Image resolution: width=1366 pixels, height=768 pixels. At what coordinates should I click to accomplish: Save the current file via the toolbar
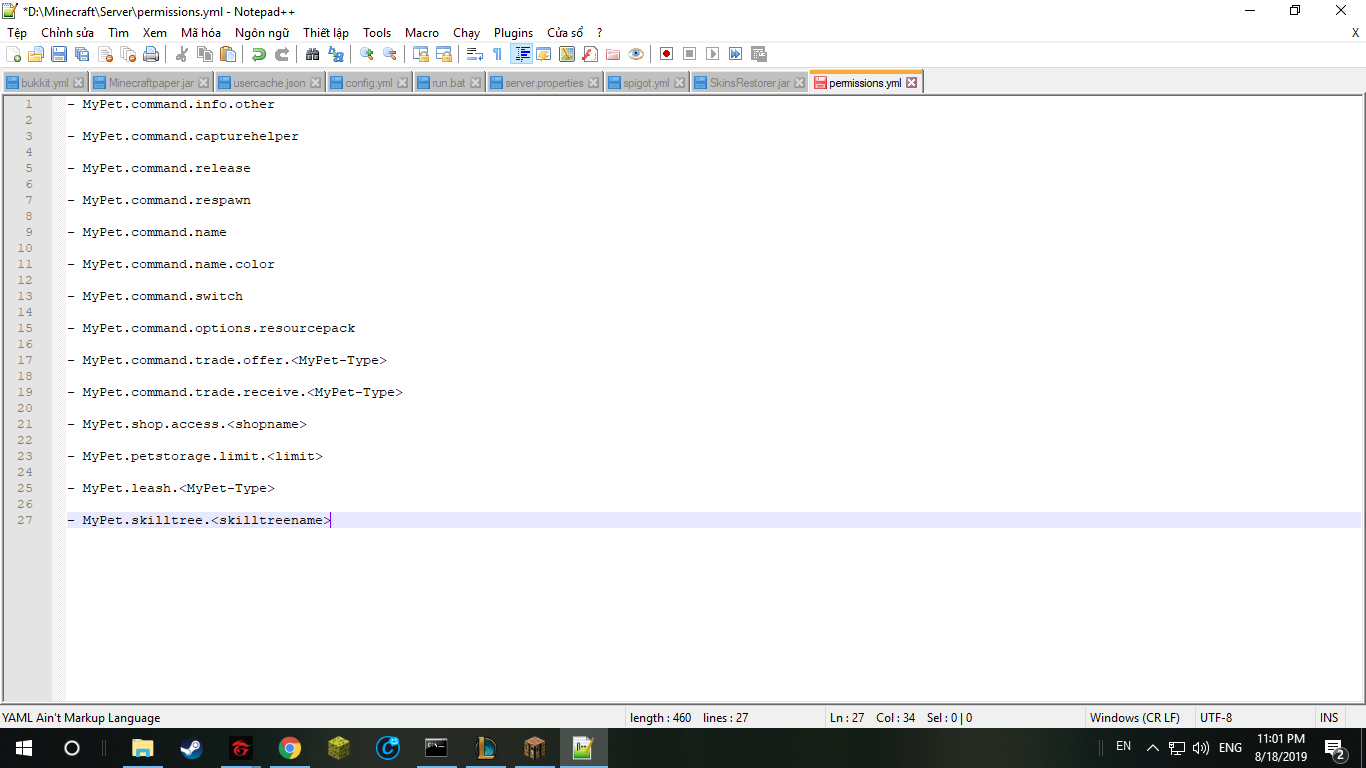[x=59, y=54]
